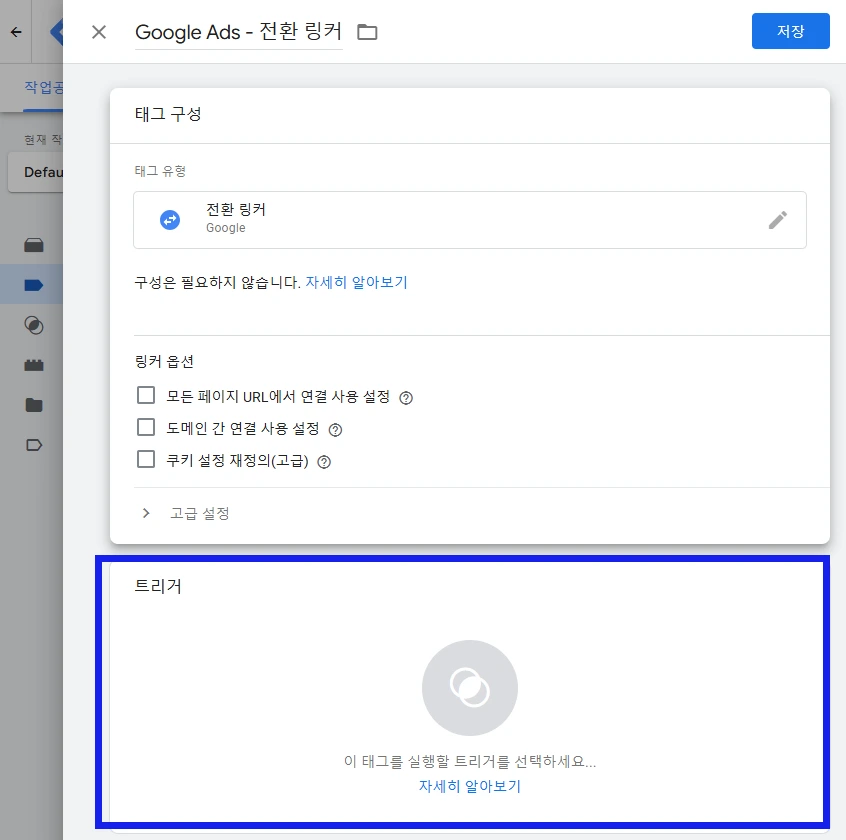Click the pencil icon to edit tag type
Viewport: 846px width, 840px height.
click(777, 220)
